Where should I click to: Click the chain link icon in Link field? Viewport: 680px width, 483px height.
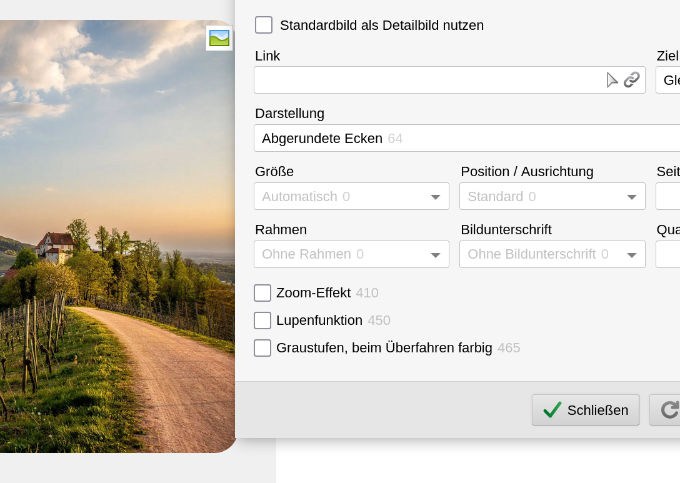coord(632,80)
